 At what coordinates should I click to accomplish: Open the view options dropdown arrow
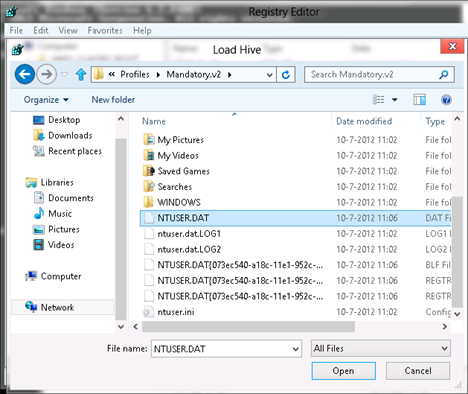tap(395, 100)
